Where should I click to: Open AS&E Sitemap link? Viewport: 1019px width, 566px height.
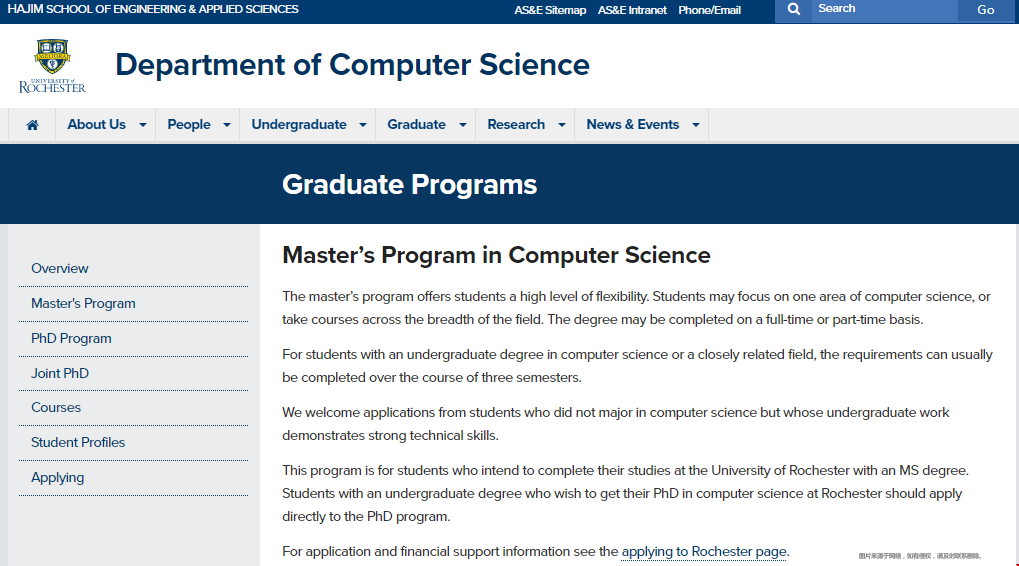point(550,10)
